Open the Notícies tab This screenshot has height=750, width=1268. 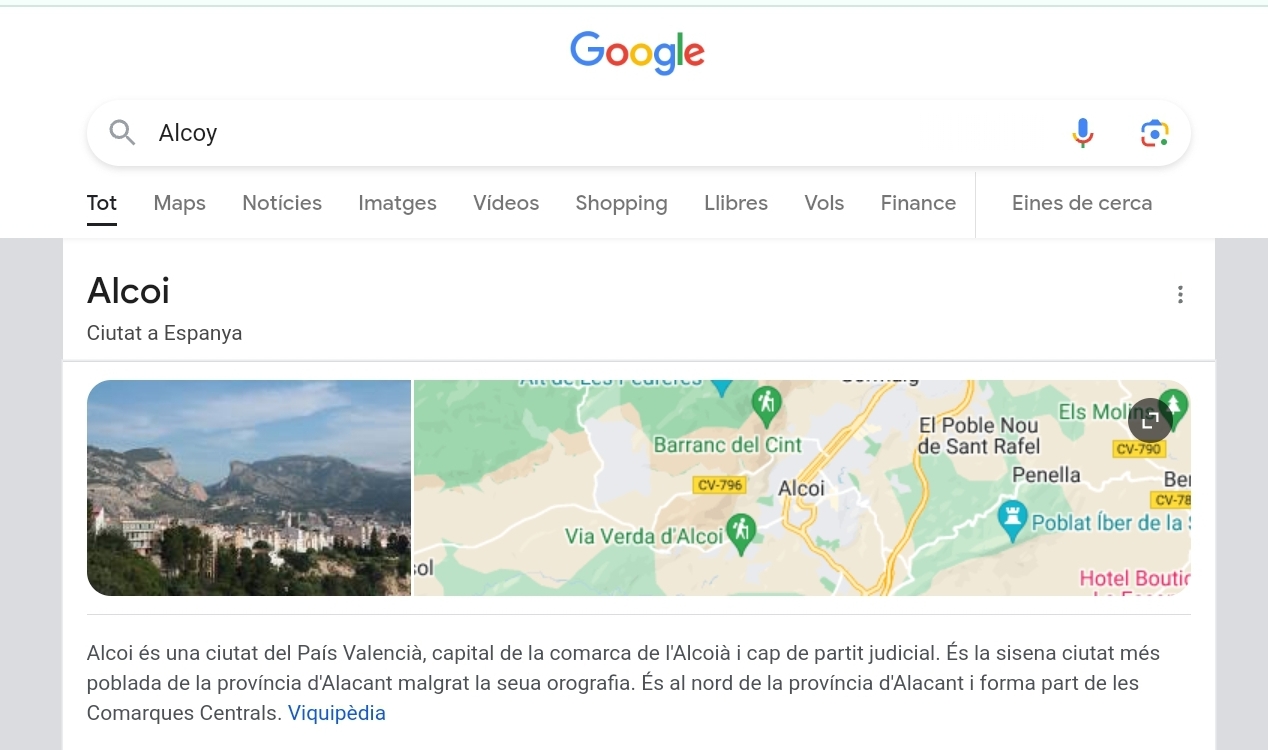coord(282,203)
